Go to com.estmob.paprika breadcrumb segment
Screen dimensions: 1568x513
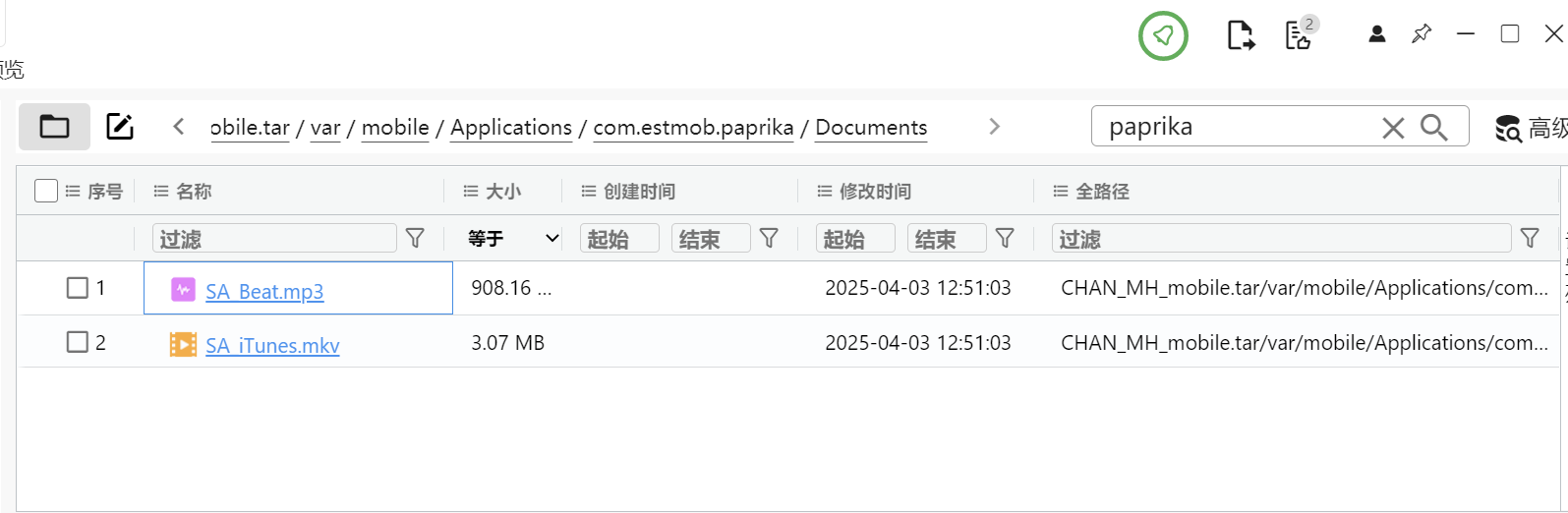(693, 128)
